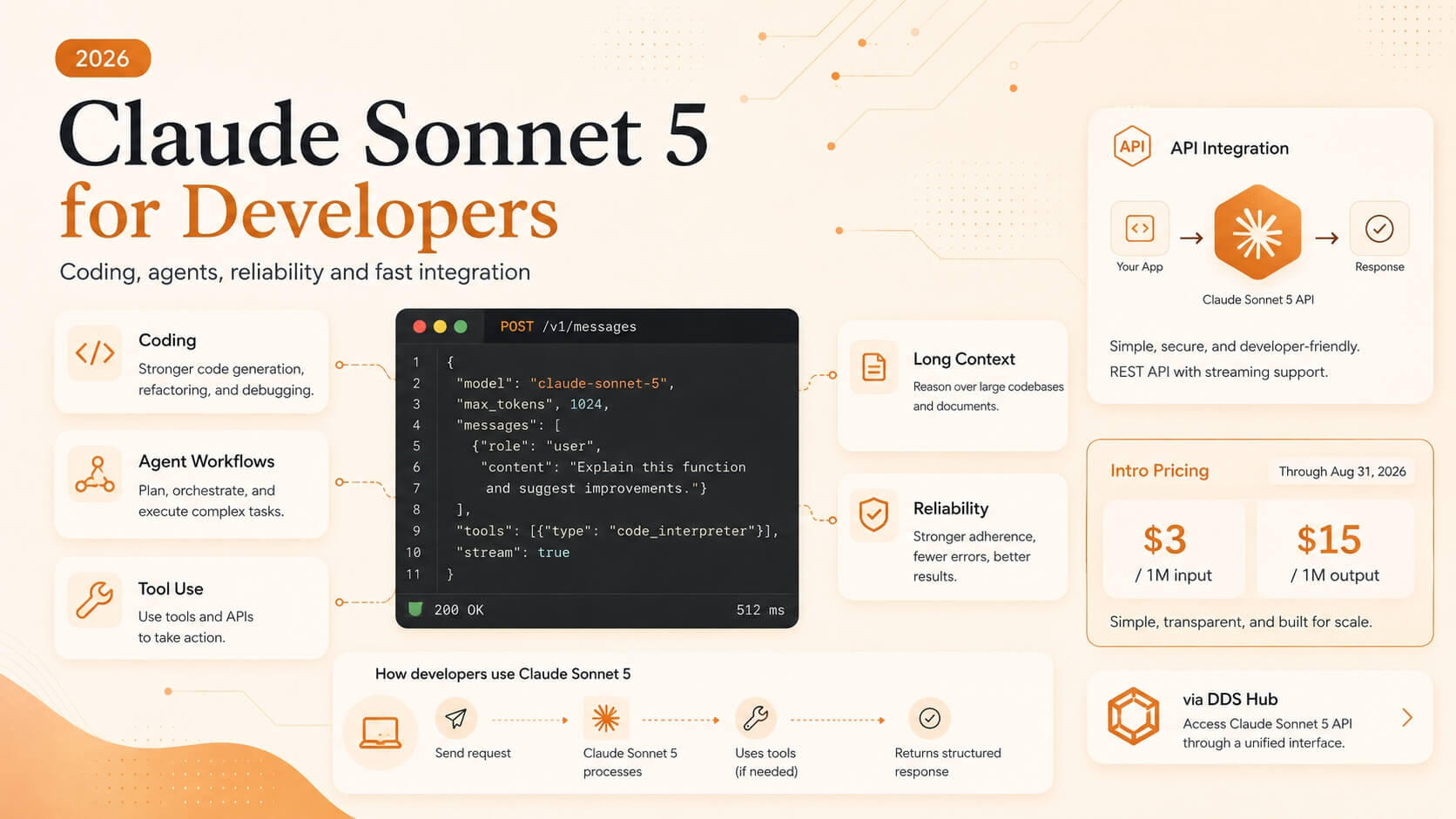1456x819 pixels.
Task: Select the $3 per 1M input card
Action: pyautogui.click(x=1174, y=548)
